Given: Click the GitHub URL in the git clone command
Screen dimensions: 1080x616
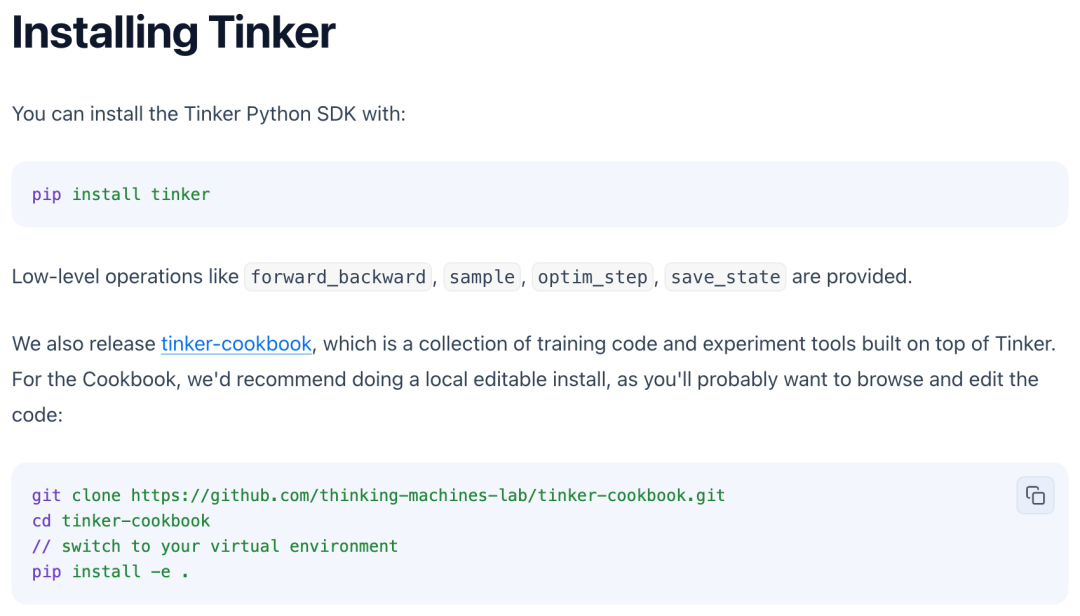Looking at the screenshot, I should click(428, 496).
